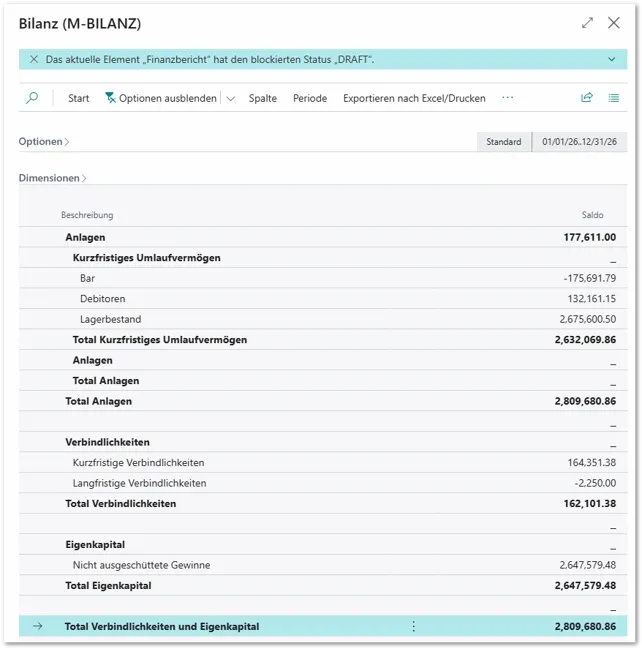Viewport: 642px width, 649px height.
Task: Expand the Optionen section
Action: pyautogui.click(x=43, y=142)
